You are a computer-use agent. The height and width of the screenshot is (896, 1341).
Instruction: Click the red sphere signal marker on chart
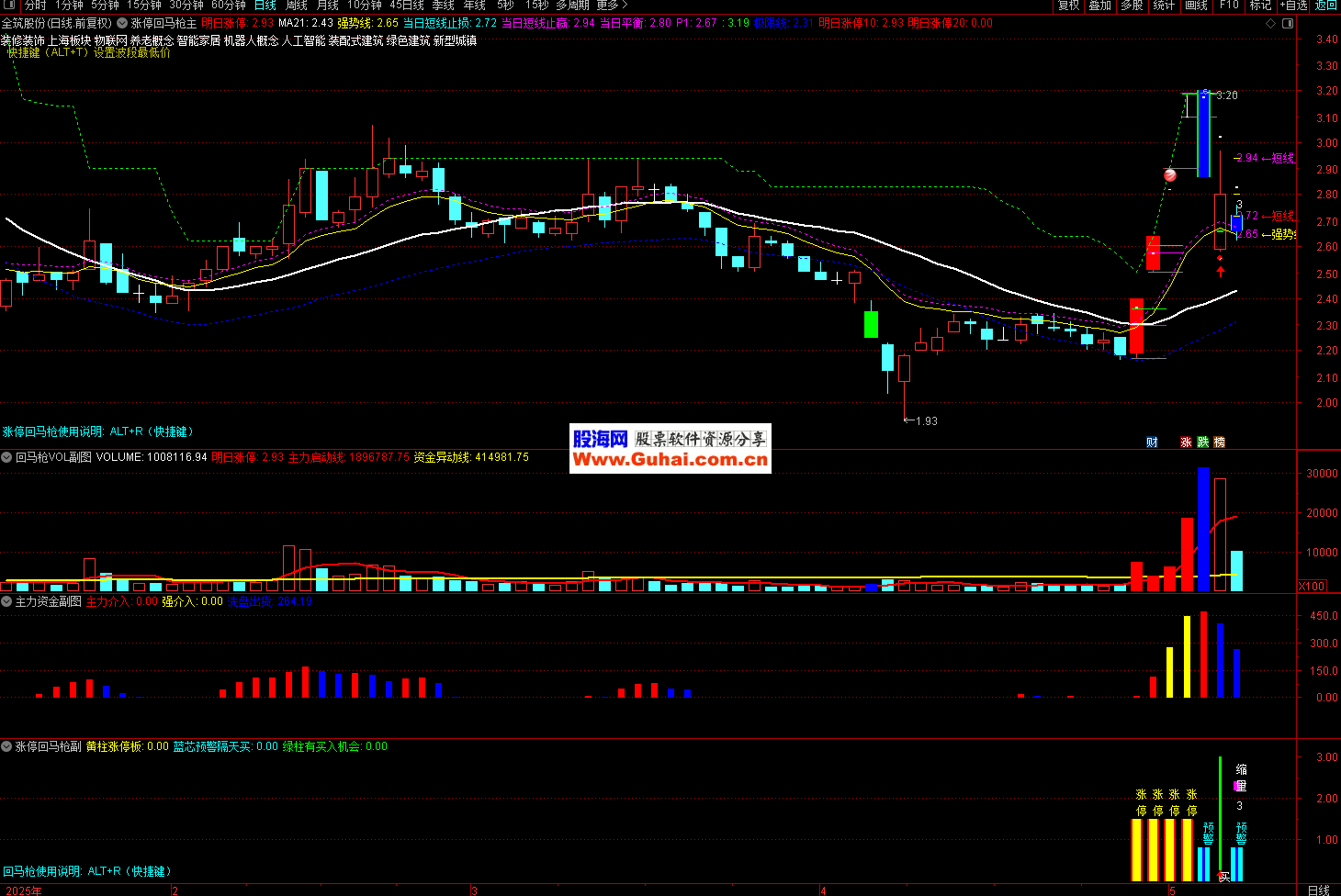[x=1170, y=174]
